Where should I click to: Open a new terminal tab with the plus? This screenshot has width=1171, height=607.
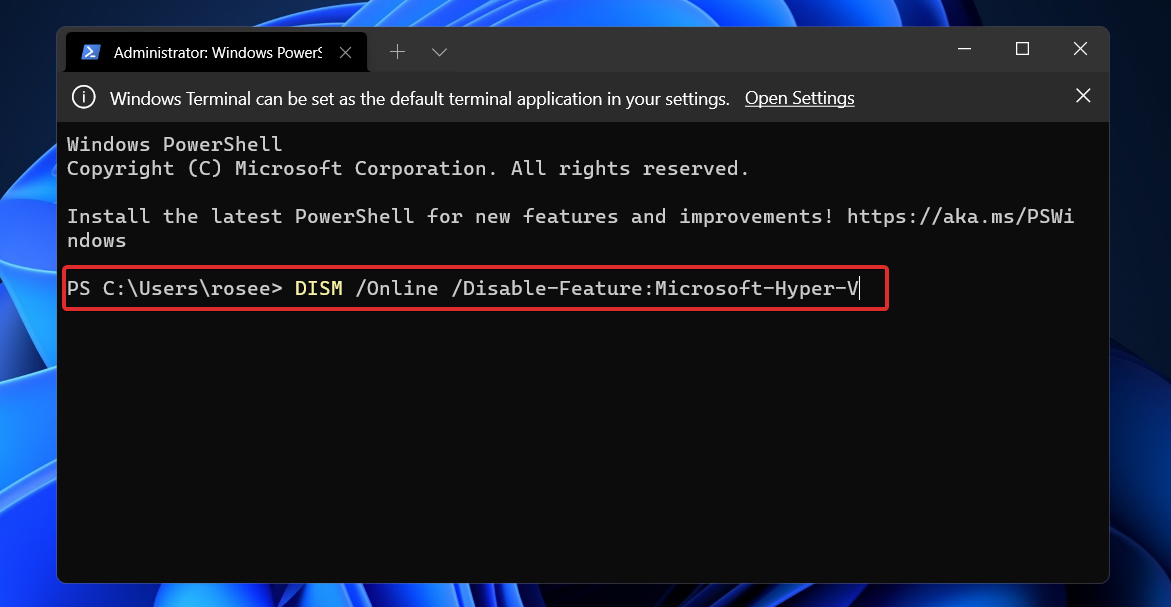(x=397, y=51)
